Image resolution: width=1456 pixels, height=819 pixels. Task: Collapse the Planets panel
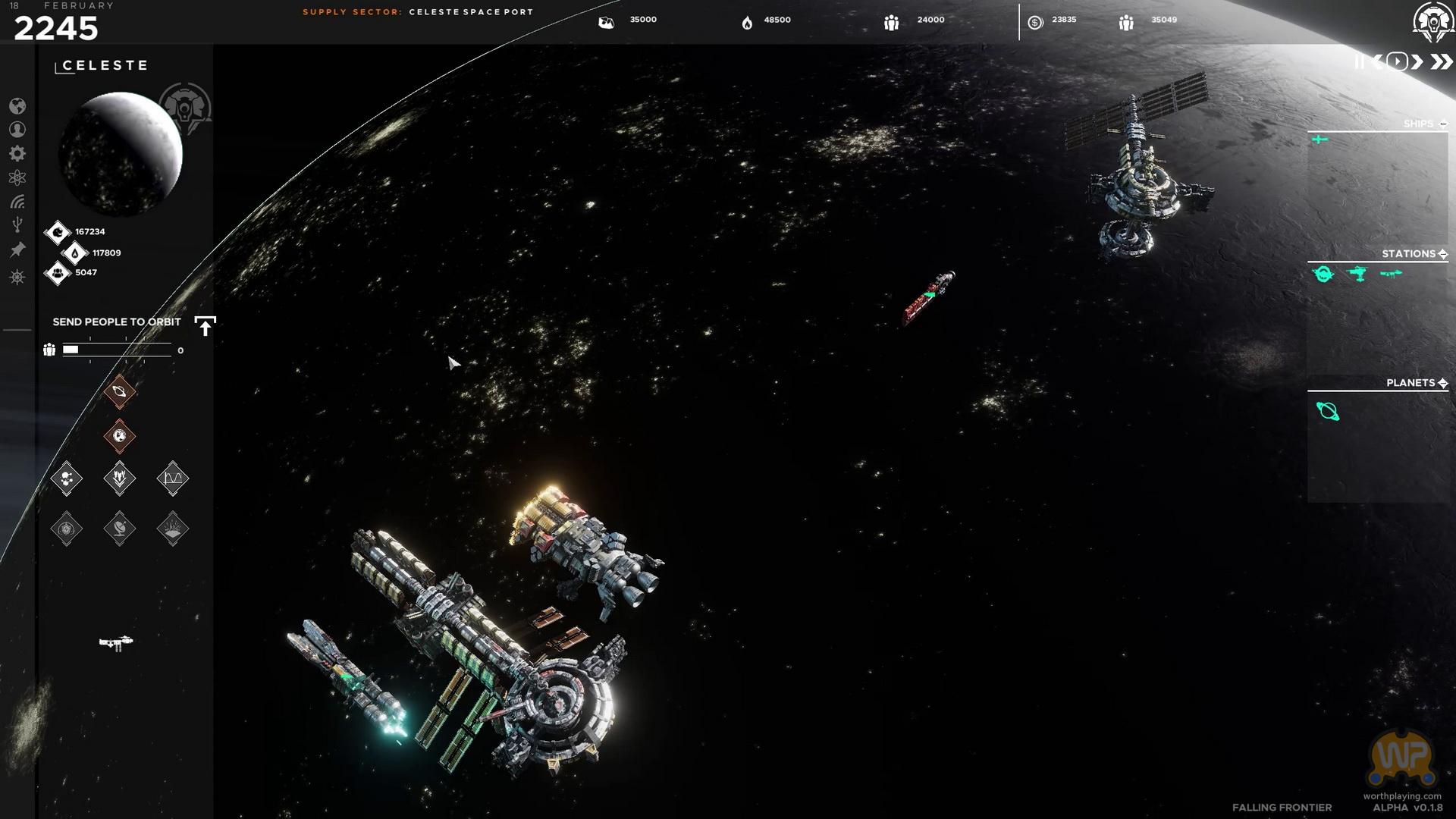coord(1442,383)
